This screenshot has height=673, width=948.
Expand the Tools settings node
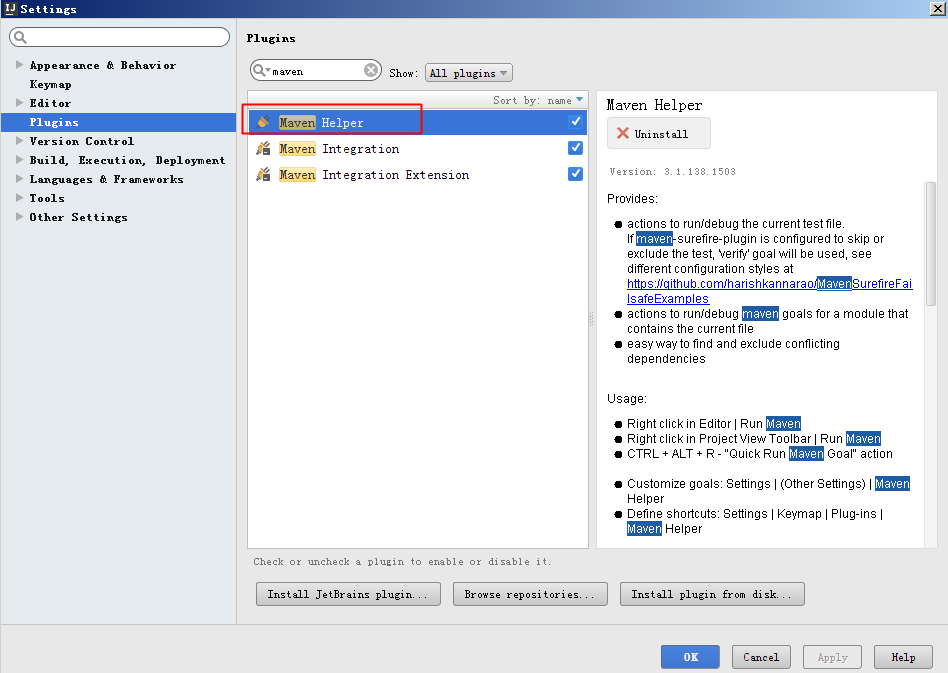tap(19, 198)
